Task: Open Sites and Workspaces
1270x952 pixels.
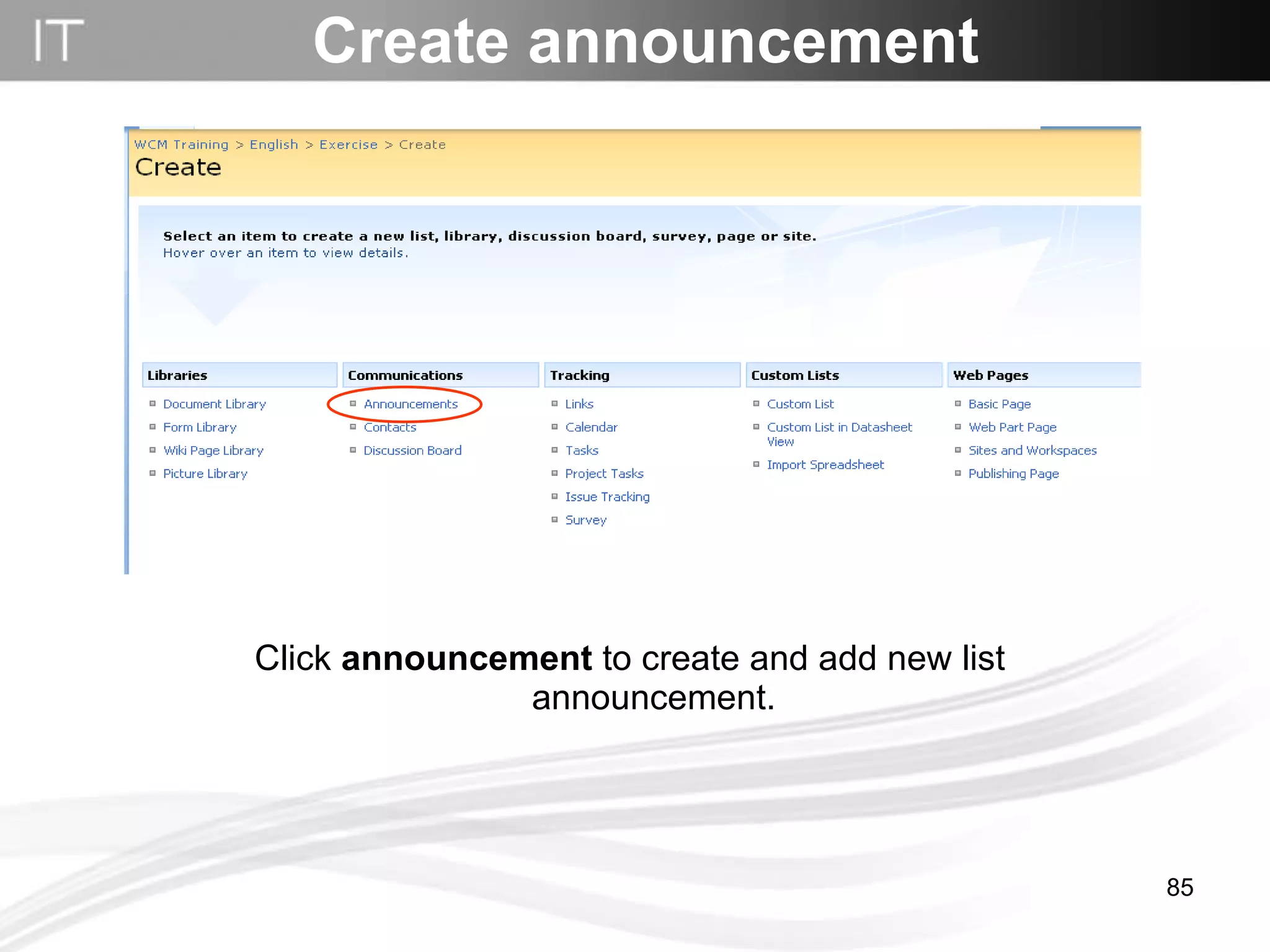Action: coord(1032,451)
